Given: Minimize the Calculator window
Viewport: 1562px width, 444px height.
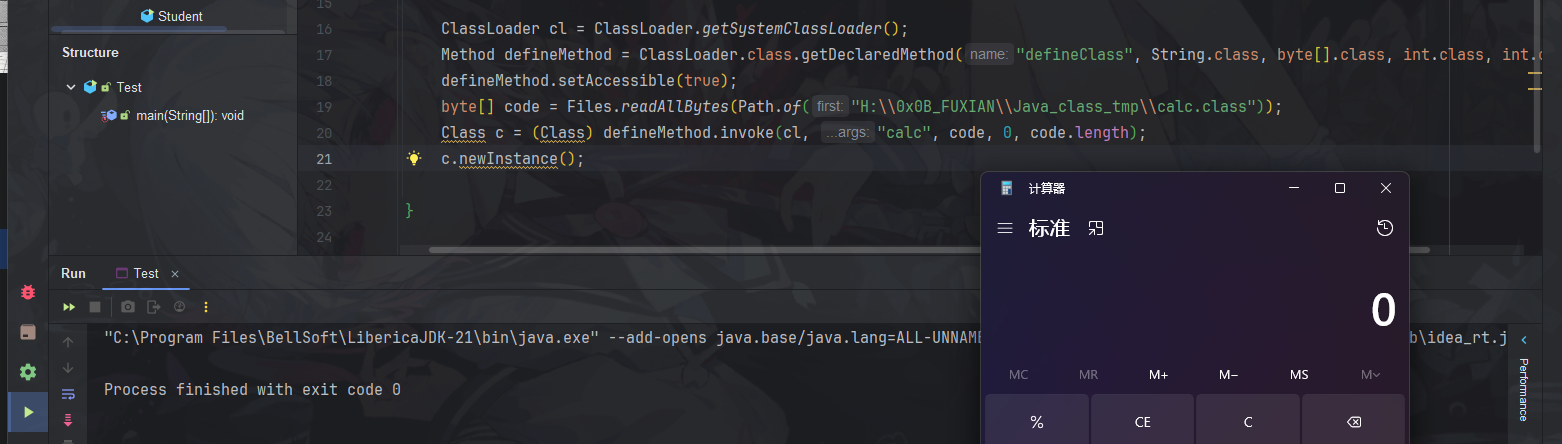Looking at the screenshot, I should coord(1294,188).
